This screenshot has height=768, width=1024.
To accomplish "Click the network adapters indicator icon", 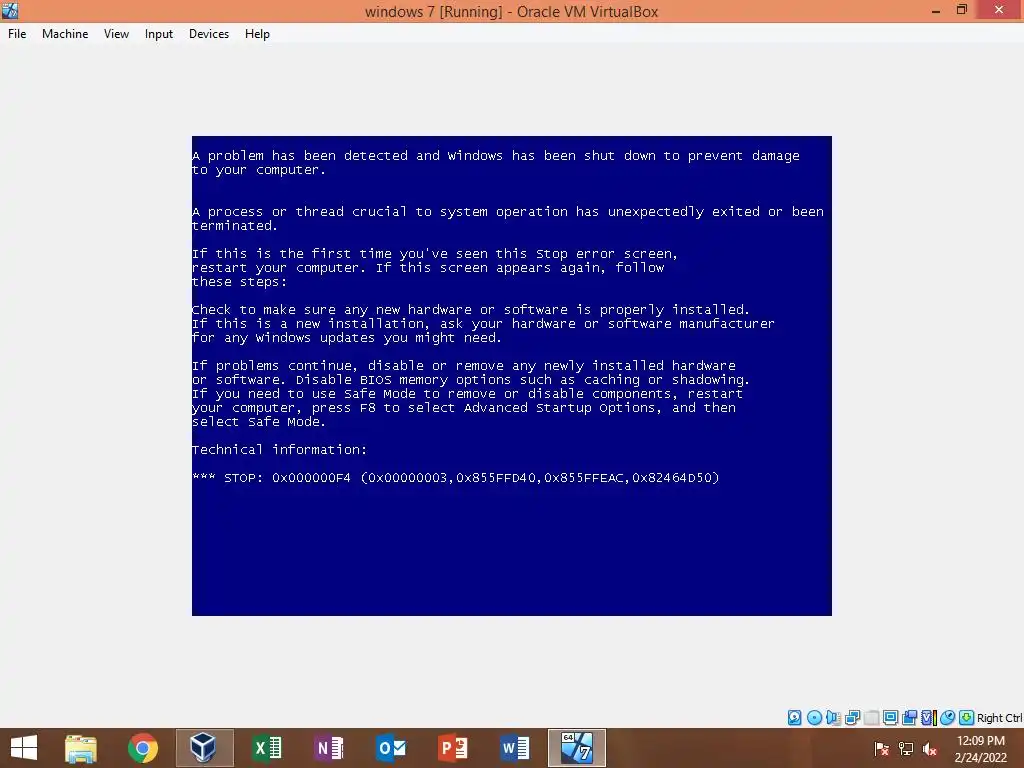I will [x=852, y=718].
